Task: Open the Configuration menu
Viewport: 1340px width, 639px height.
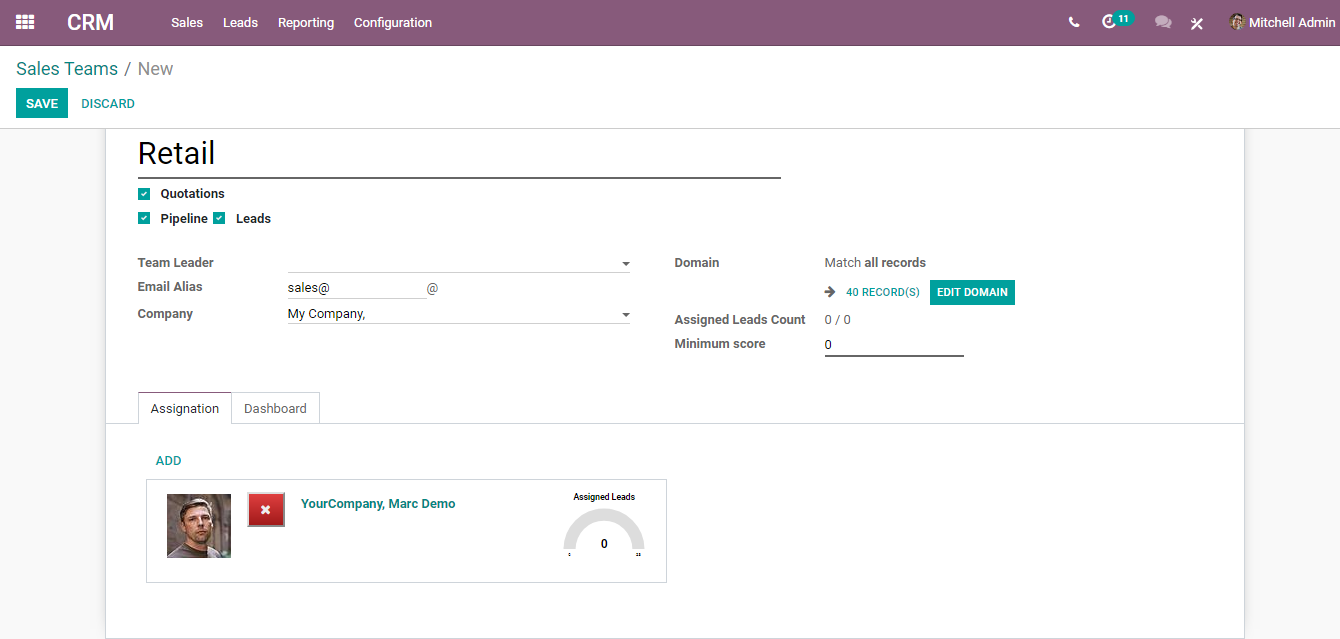Action: [393, 22]
